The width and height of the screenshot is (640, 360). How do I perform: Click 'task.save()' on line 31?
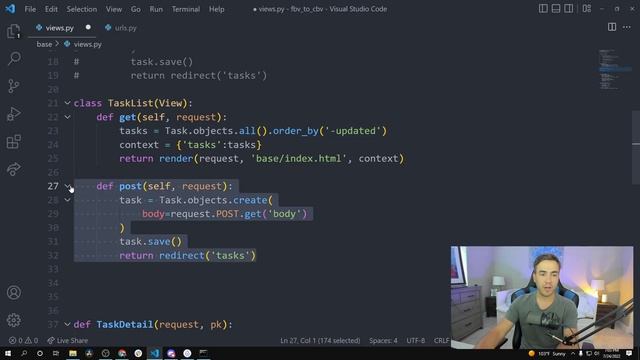150,242
